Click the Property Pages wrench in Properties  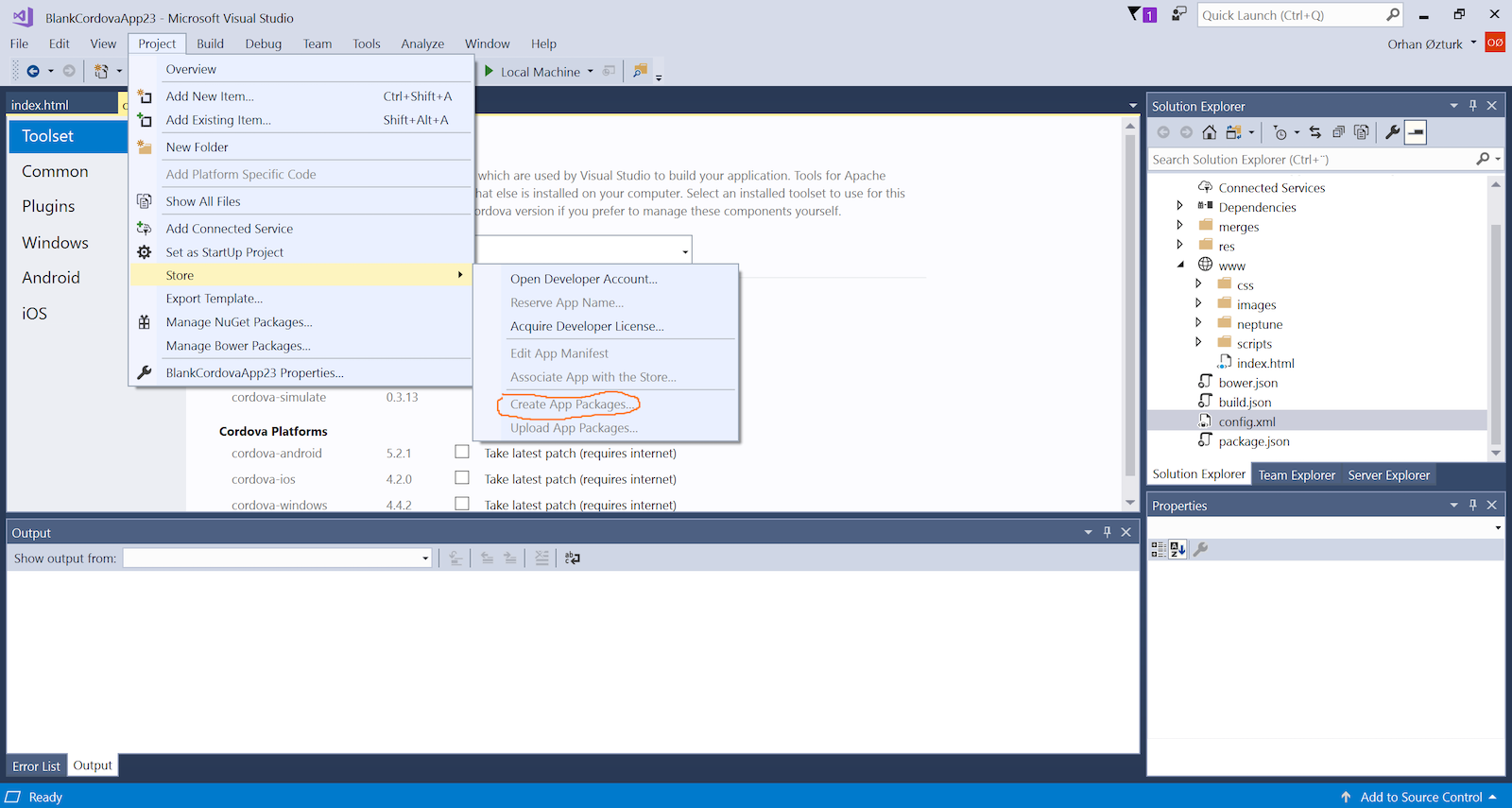tap(1200, 549)
